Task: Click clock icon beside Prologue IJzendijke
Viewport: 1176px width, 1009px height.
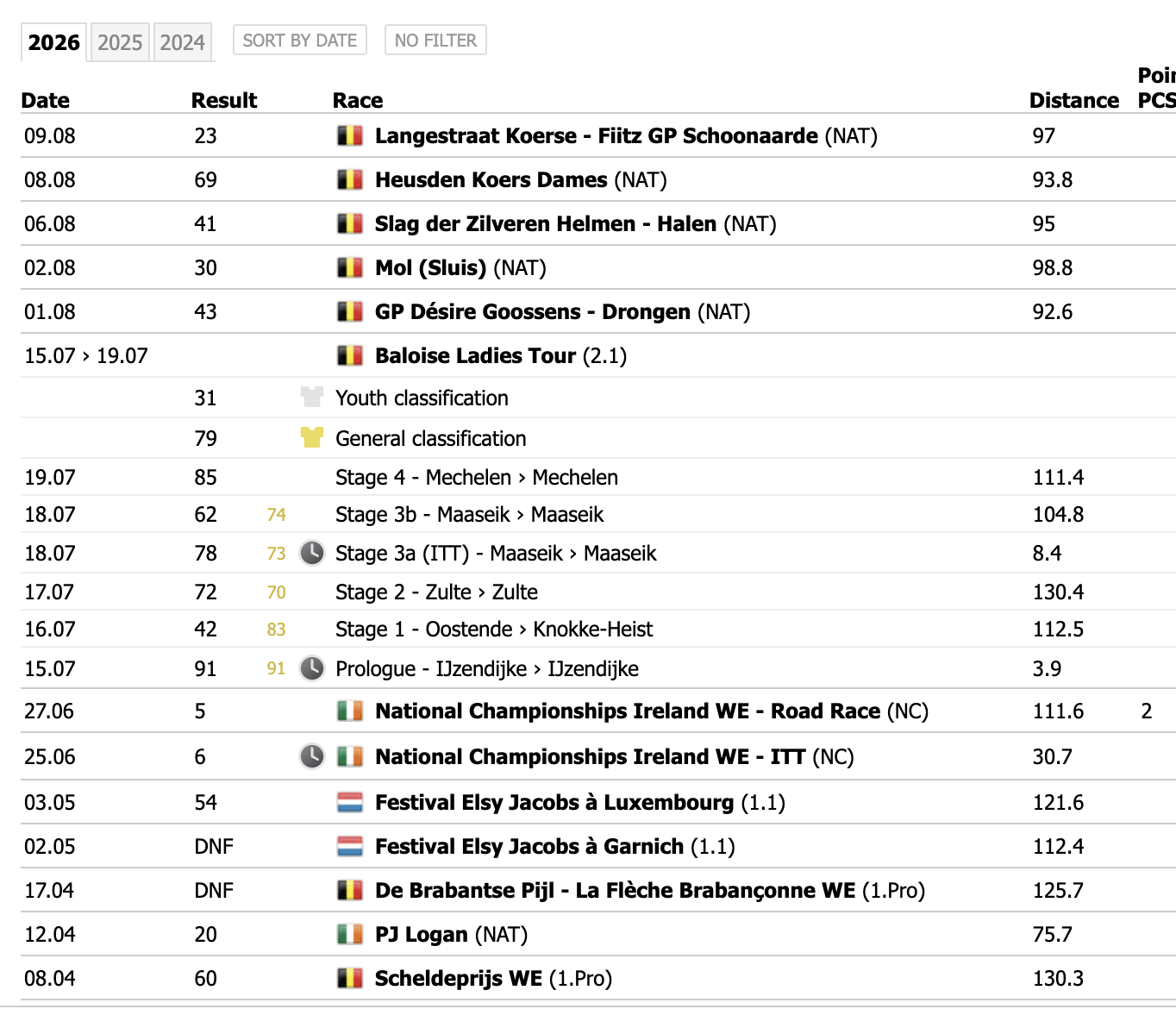Action: tap(311, 668)
